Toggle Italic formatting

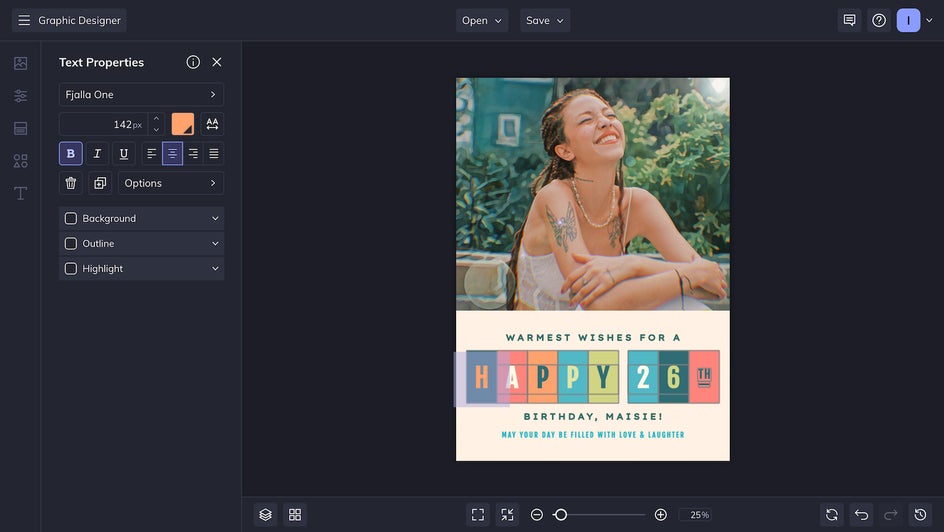97,153
